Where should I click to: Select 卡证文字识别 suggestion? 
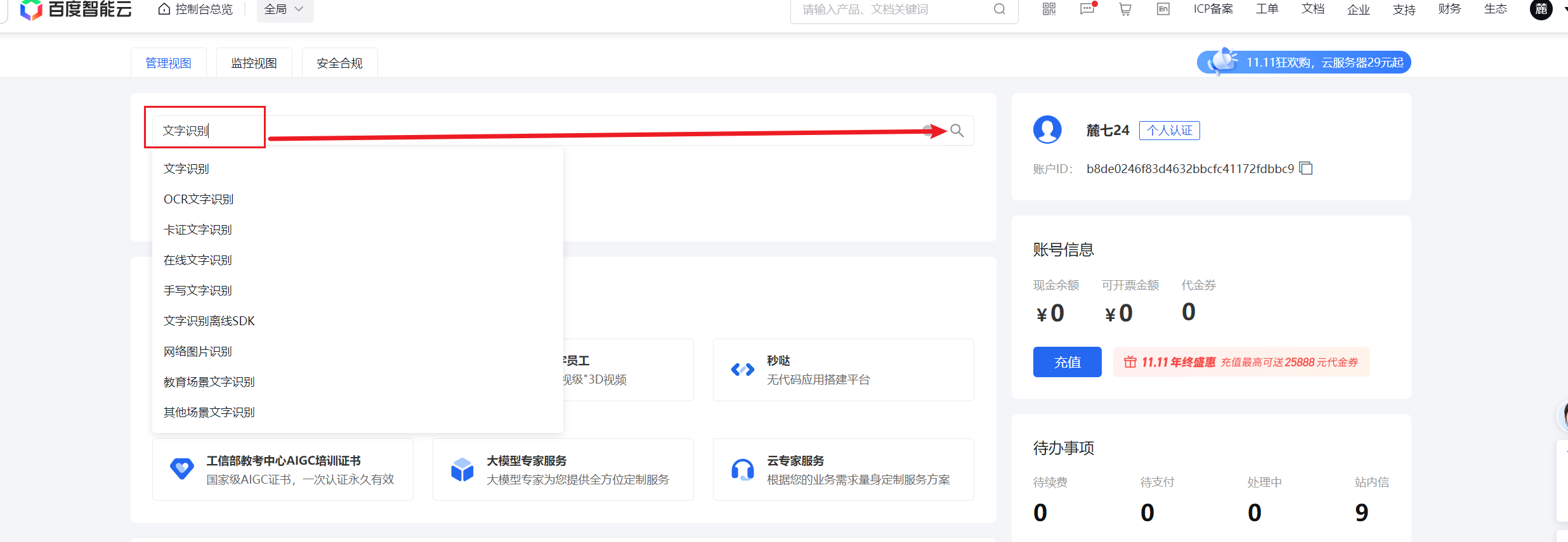pyautogui.click(x=358, y=229)
